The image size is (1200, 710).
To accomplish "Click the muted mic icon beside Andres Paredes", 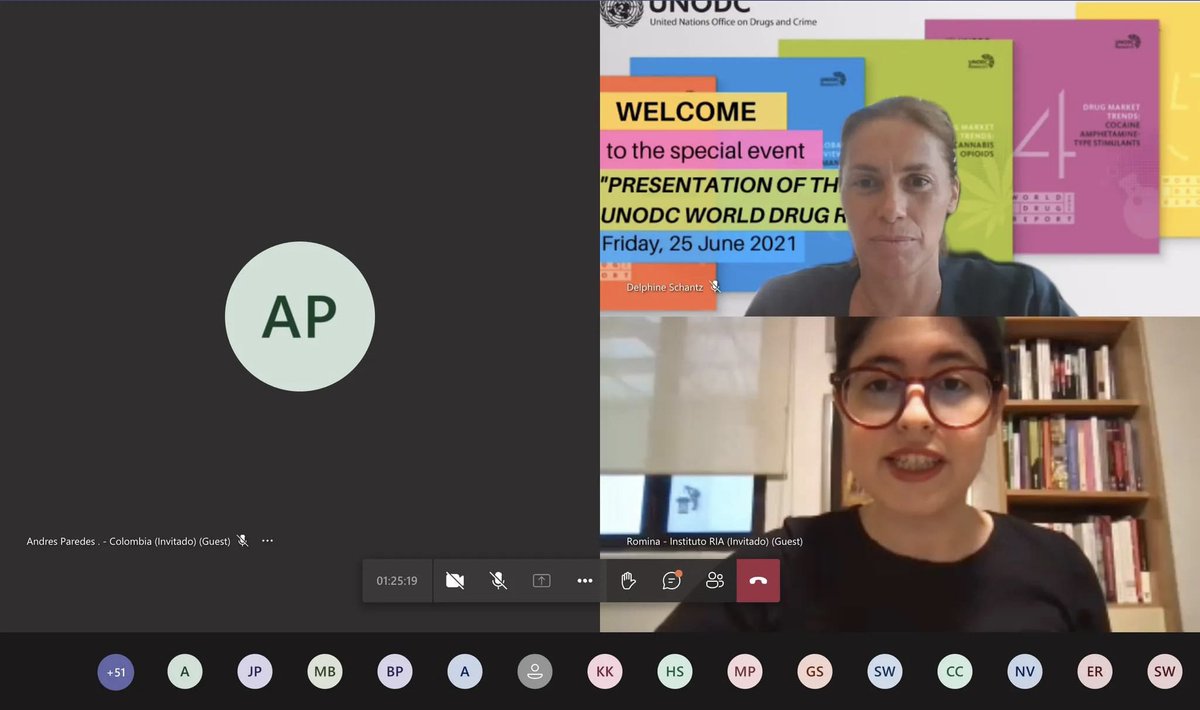I will click(x=242, y=541).
